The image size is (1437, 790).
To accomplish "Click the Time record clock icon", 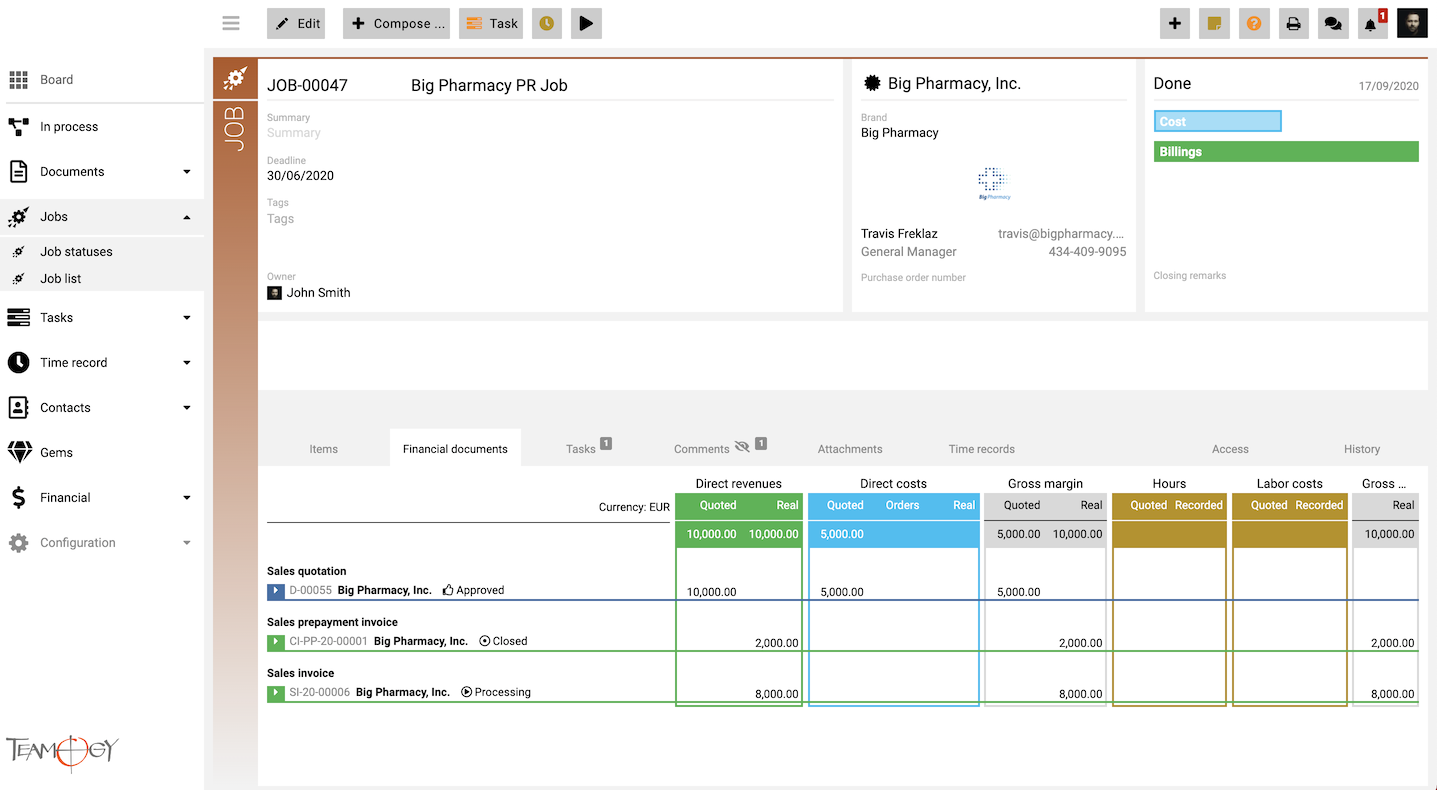I will click(18, 363).
